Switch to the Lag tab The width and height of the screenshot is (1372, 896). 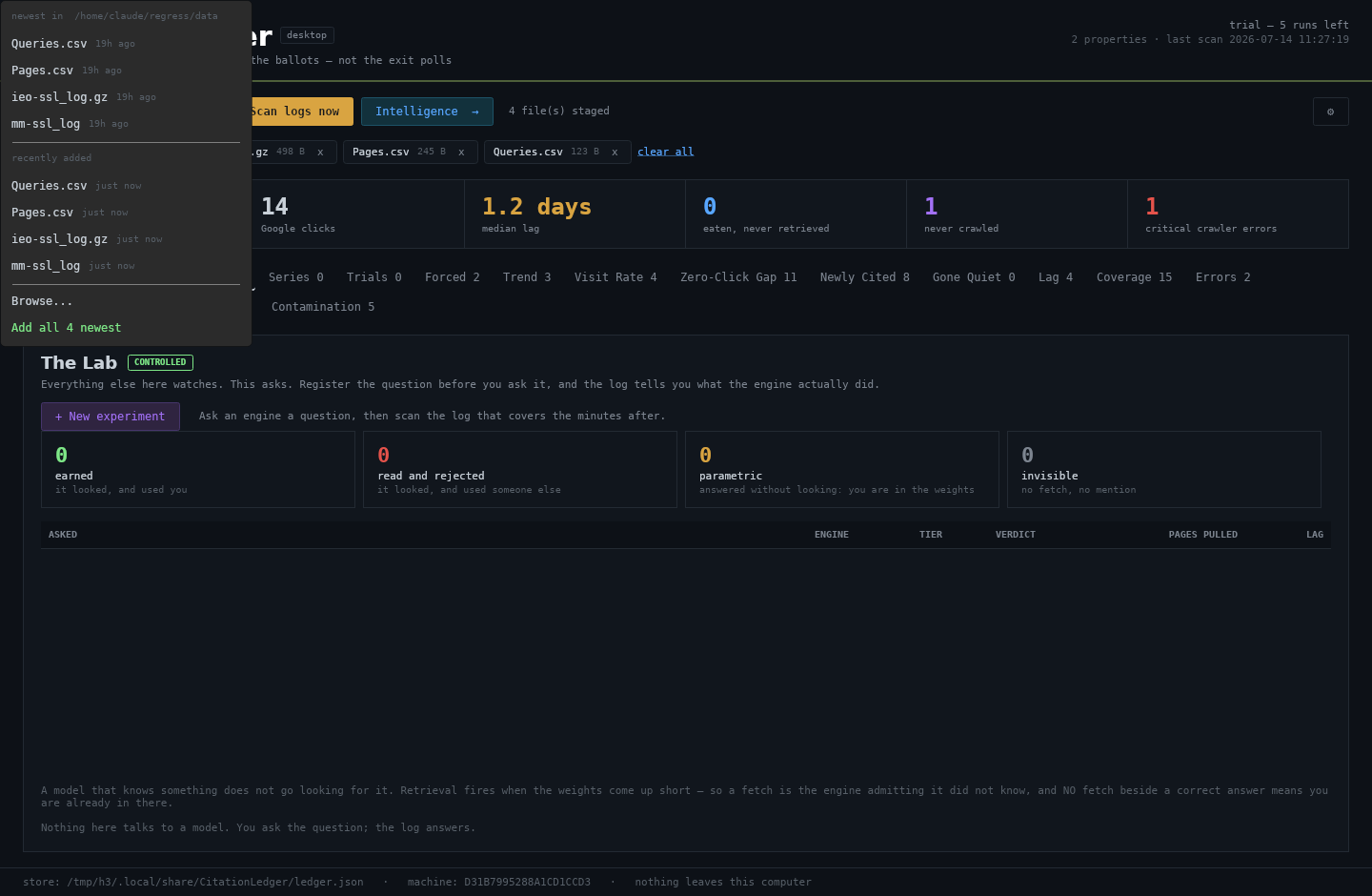(1056, 277)
